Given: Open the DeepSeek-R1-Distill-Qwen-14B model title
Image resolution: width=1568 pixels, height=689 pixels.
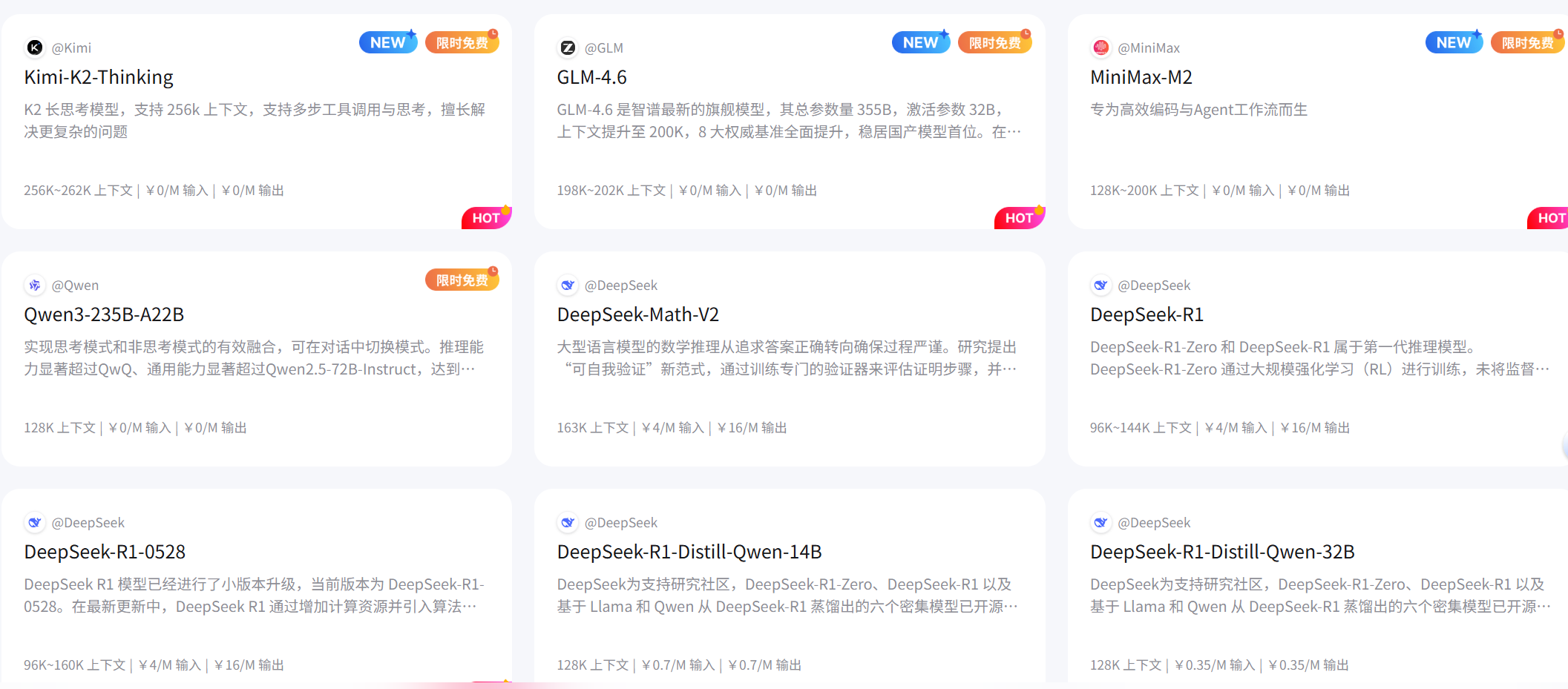Looking at the screenshot, I should [689, 552].
